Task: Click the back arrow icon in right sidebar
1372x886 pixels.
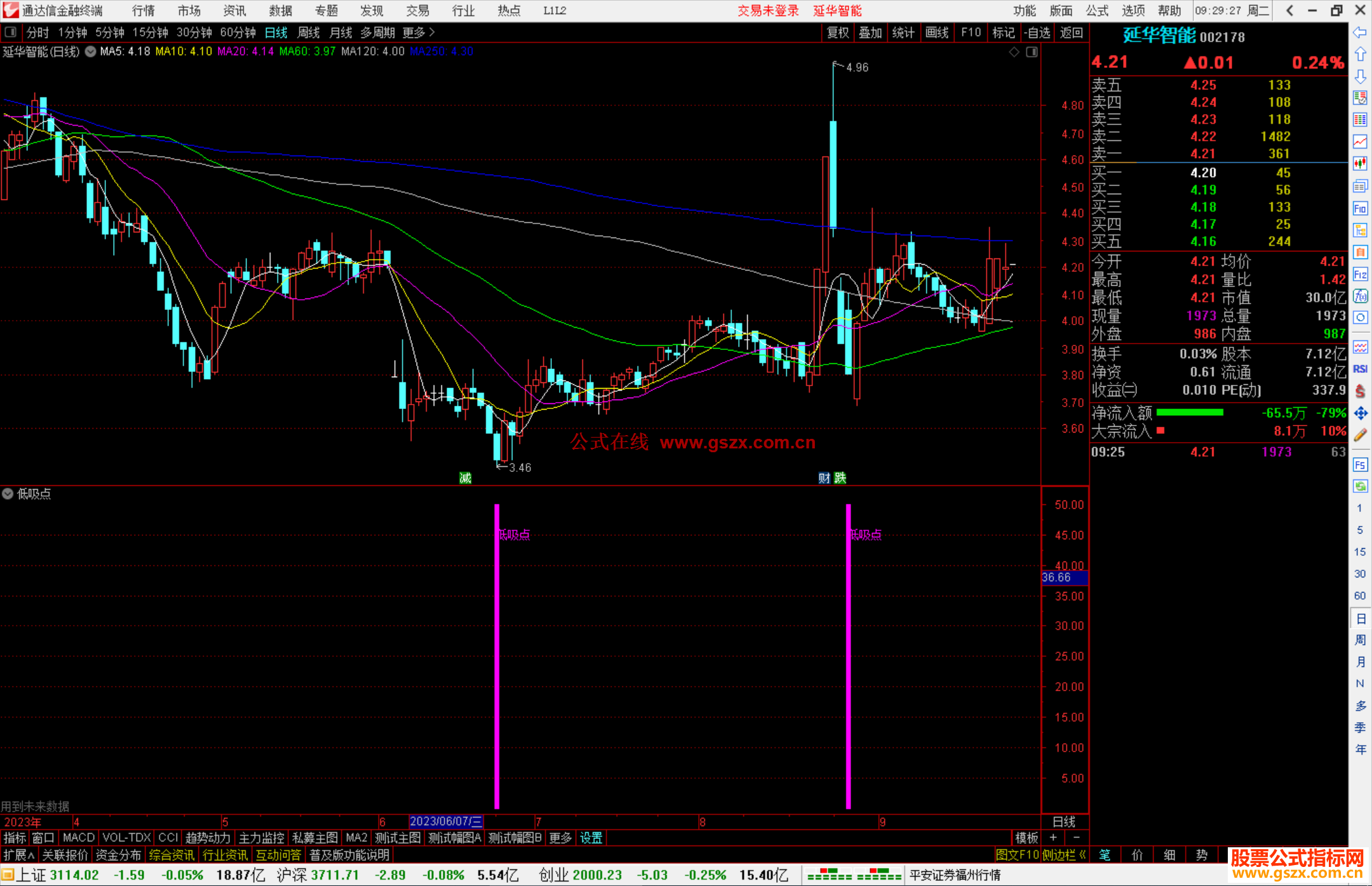Action: pos(1359,32)
